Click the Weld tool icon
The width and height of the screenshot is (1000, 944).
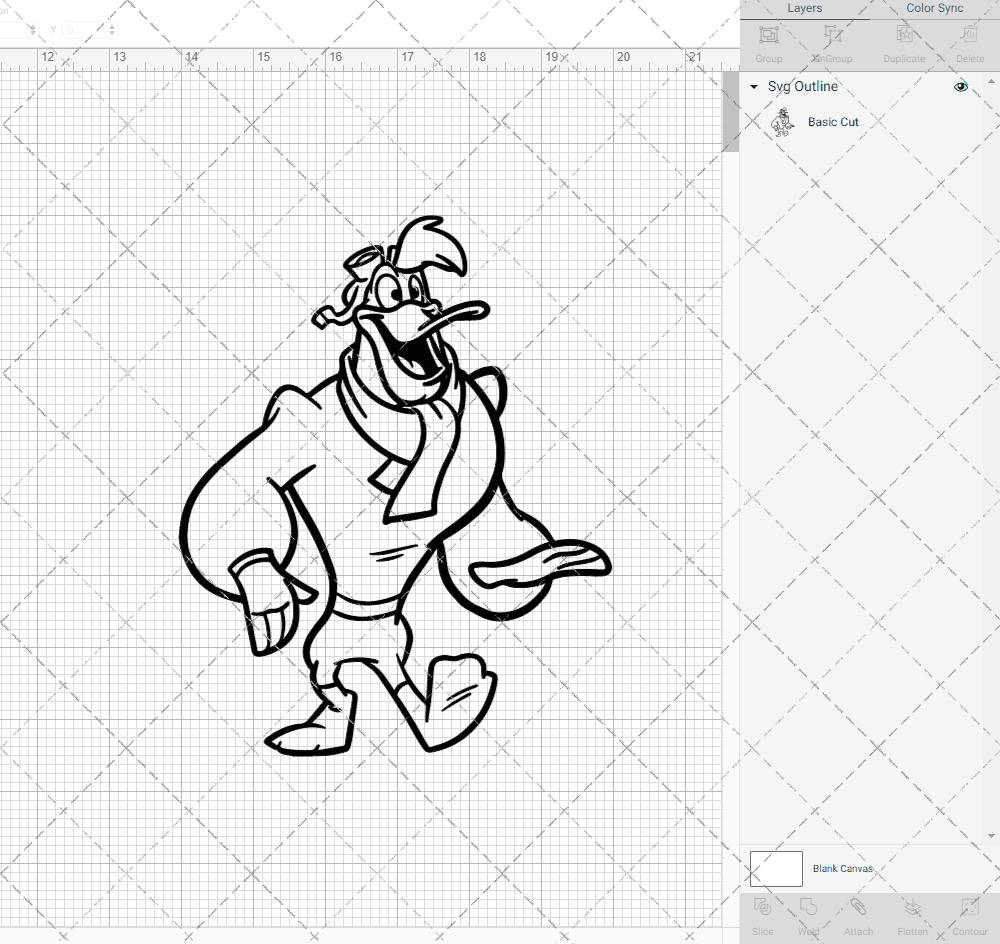(808, 908)
